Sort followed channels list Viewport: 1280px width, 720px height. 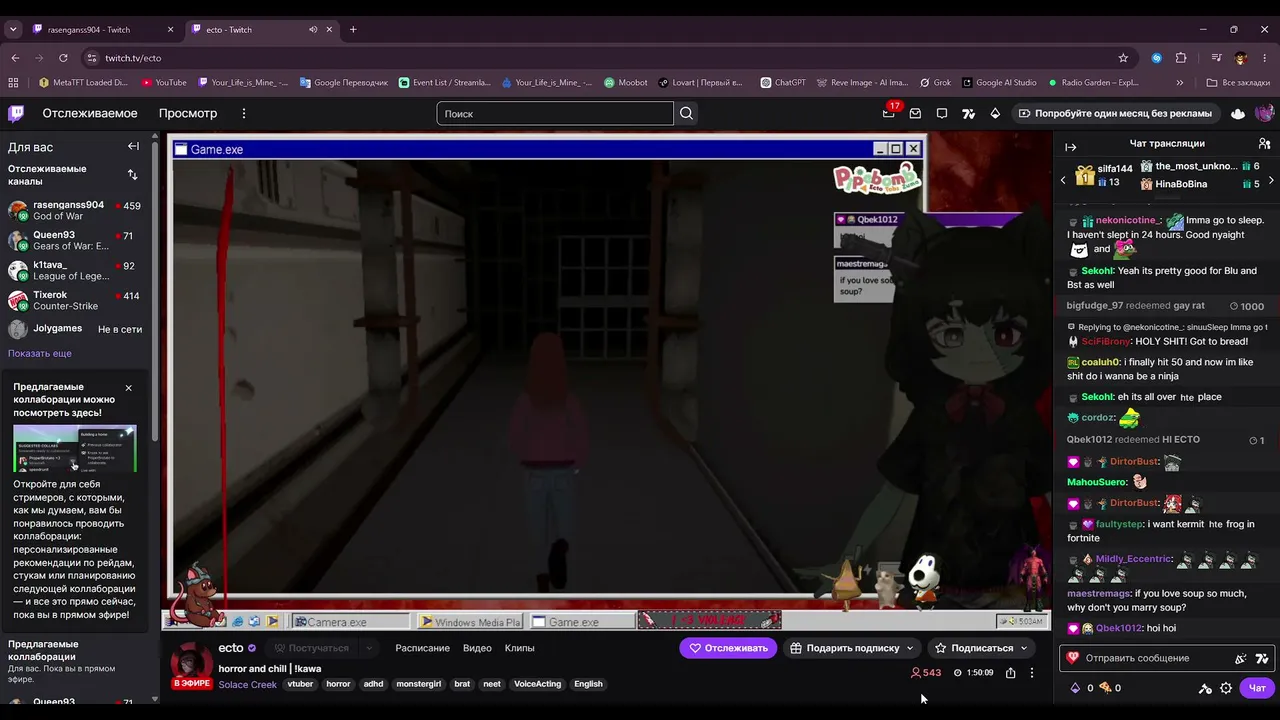[x=133, y=175]
